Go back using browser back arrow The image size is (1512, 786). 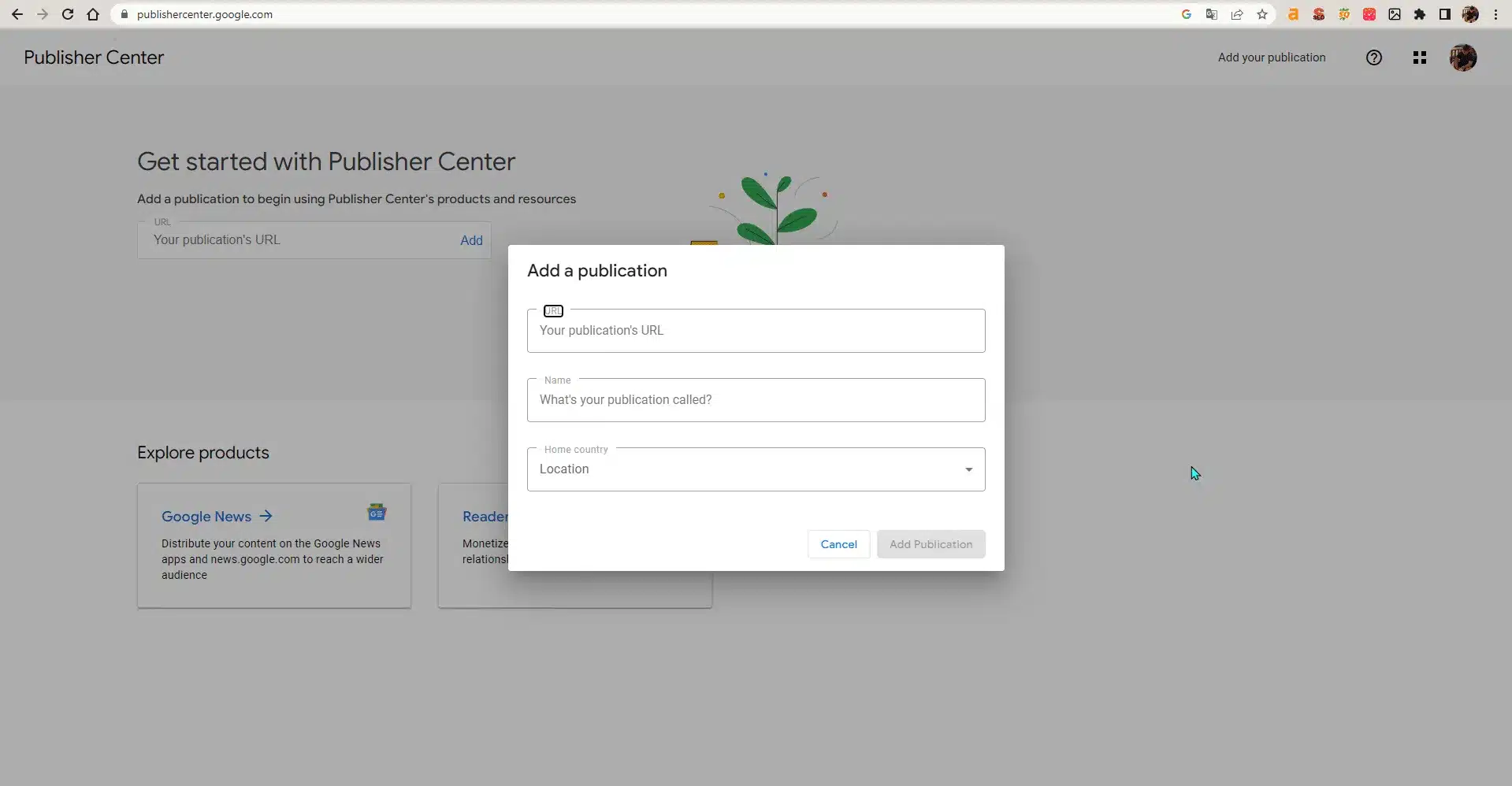point(17,14)
